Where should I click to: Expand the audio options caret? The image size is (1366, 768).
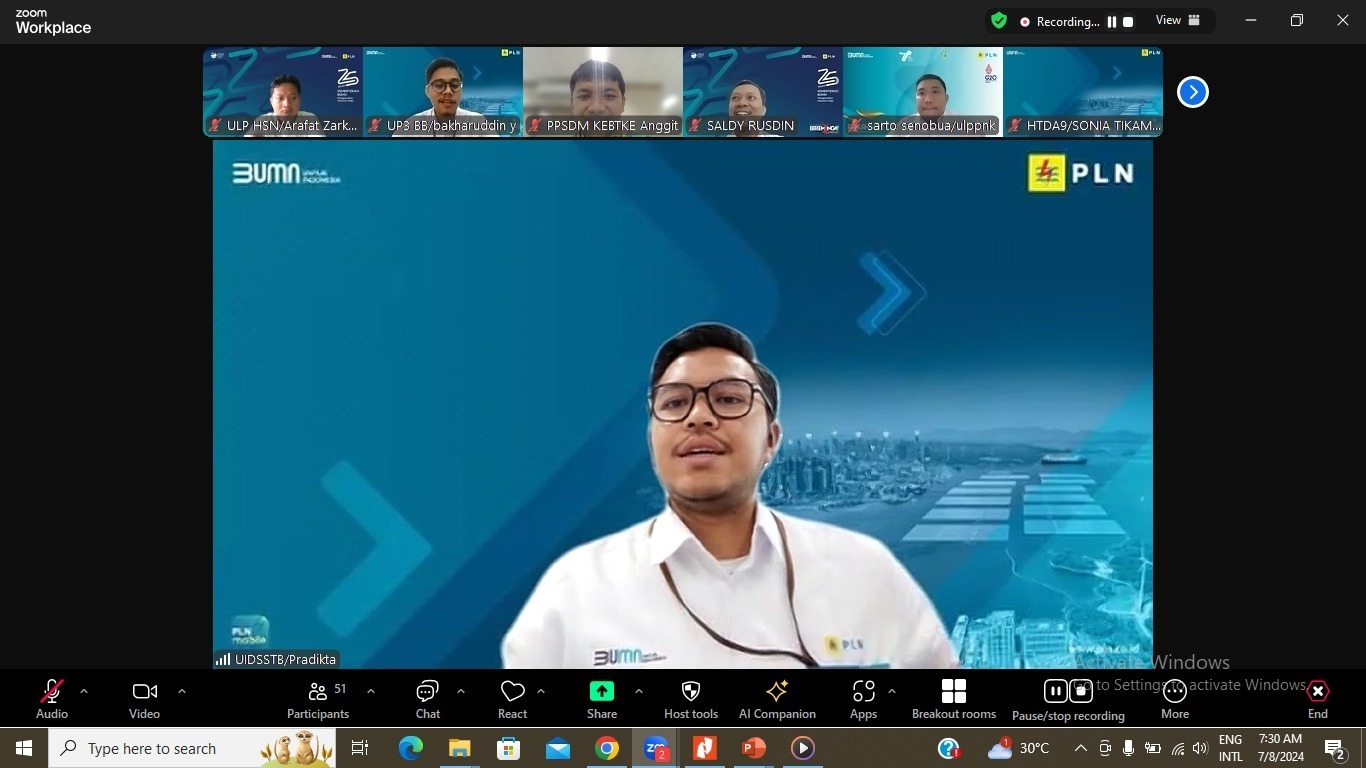click(84, 691)
